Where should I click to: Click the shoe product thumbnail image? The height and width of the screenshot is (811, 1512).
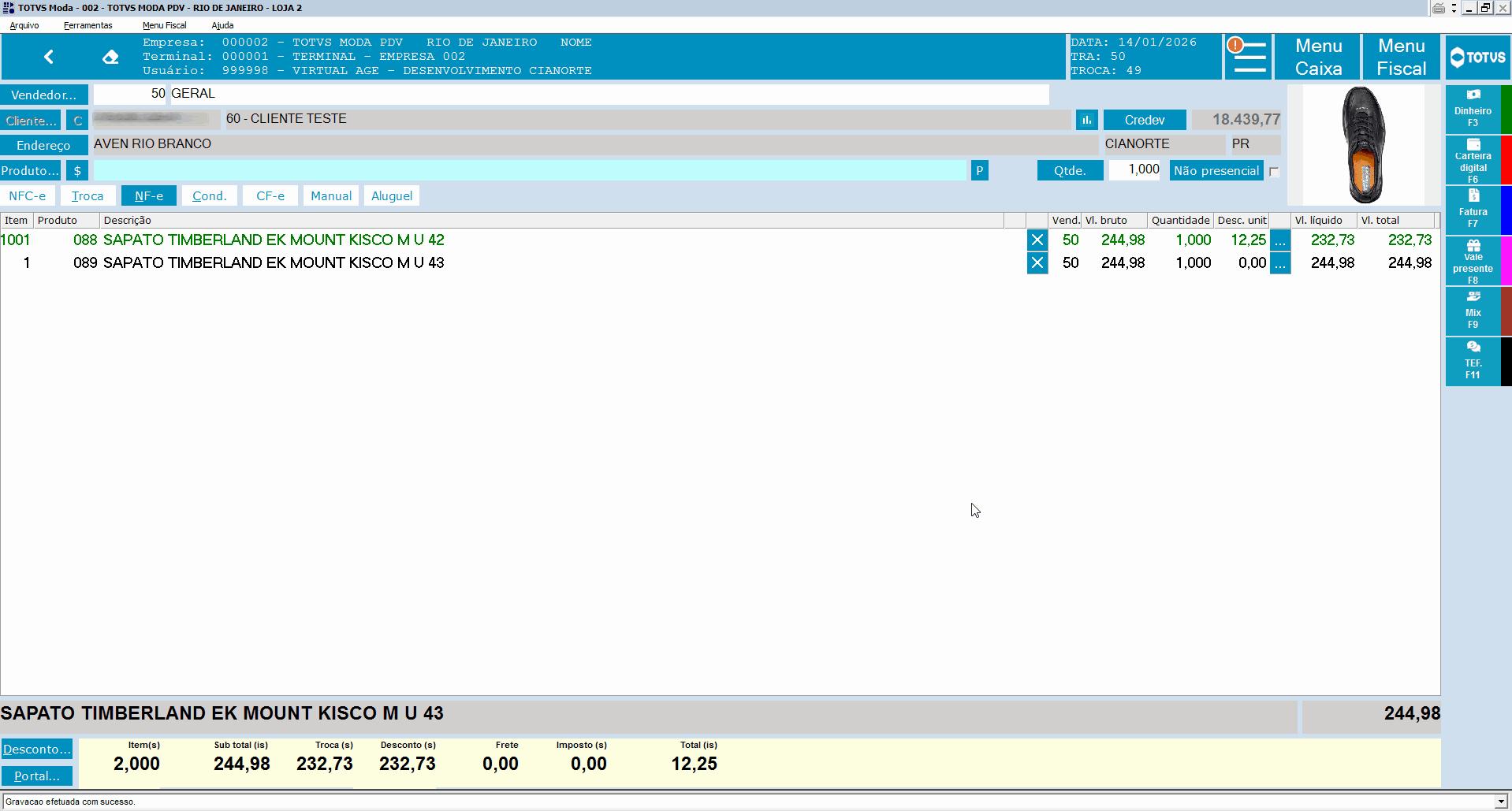pos(1363,145)
